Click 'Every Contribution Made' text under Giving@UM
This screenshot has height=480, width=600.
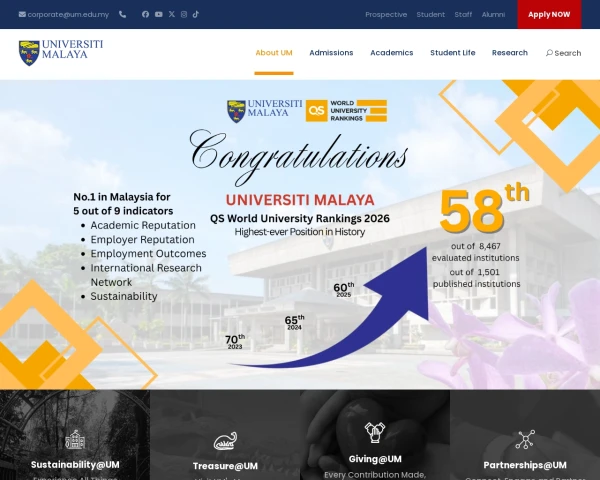[375, 475]
